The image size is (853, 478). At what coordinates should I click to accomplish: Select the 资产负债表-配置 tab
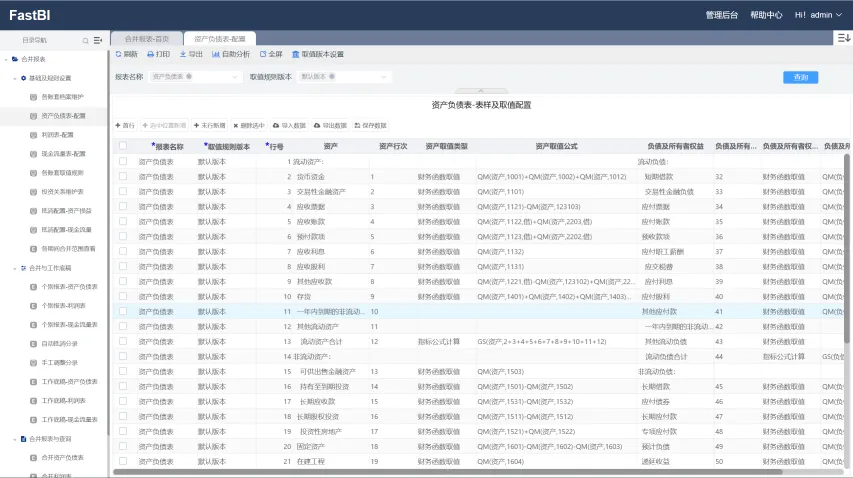coord(220,39)
